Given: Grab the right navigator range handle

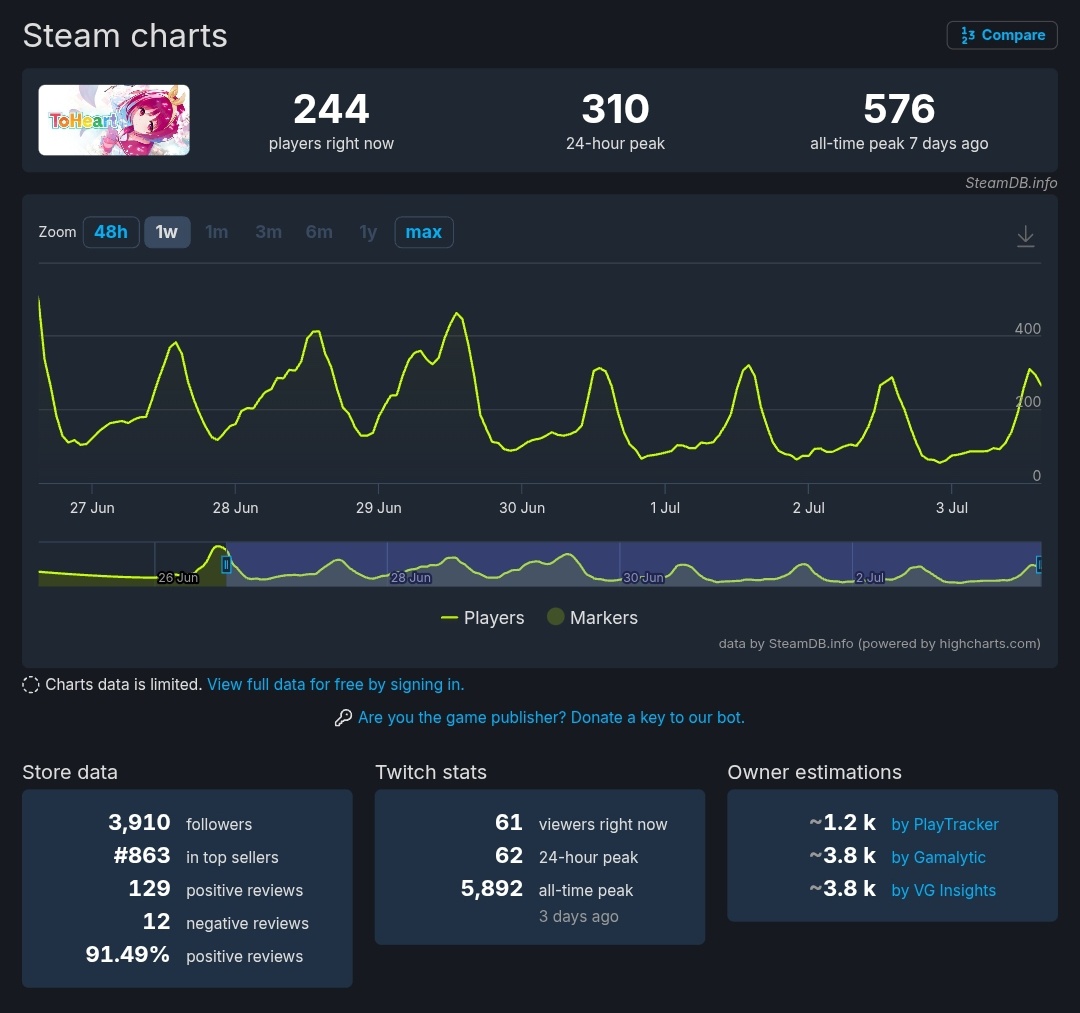Looking at the screenshot, I should click(1039, 565).
